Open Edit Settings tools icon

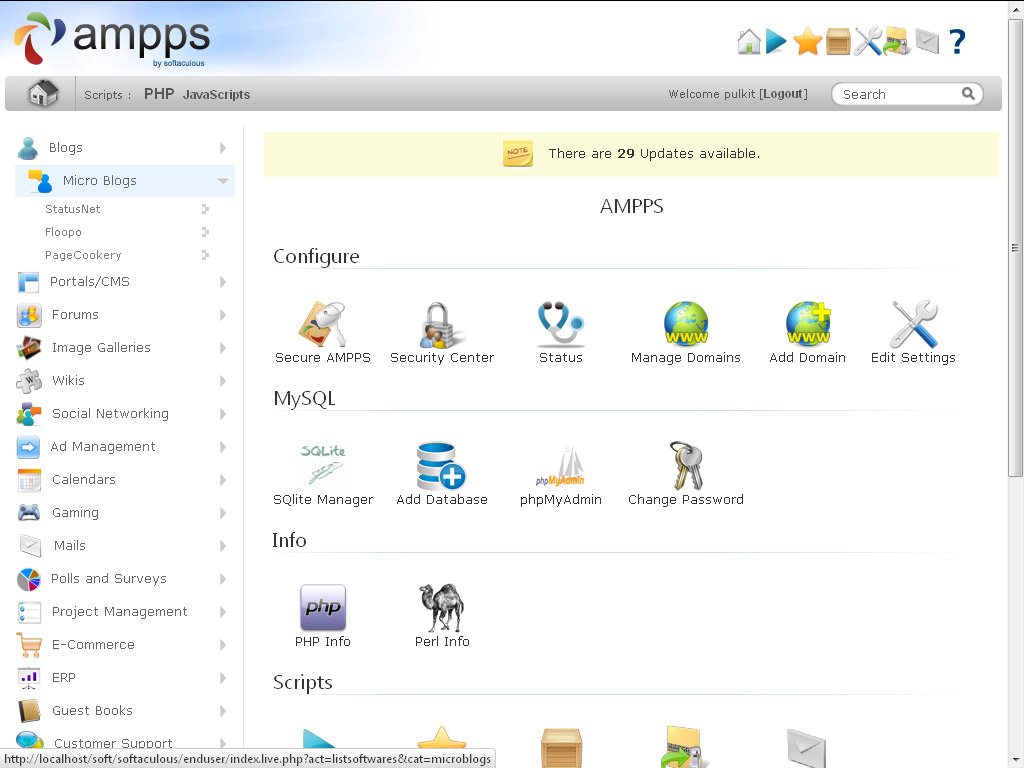coord(914,324)
